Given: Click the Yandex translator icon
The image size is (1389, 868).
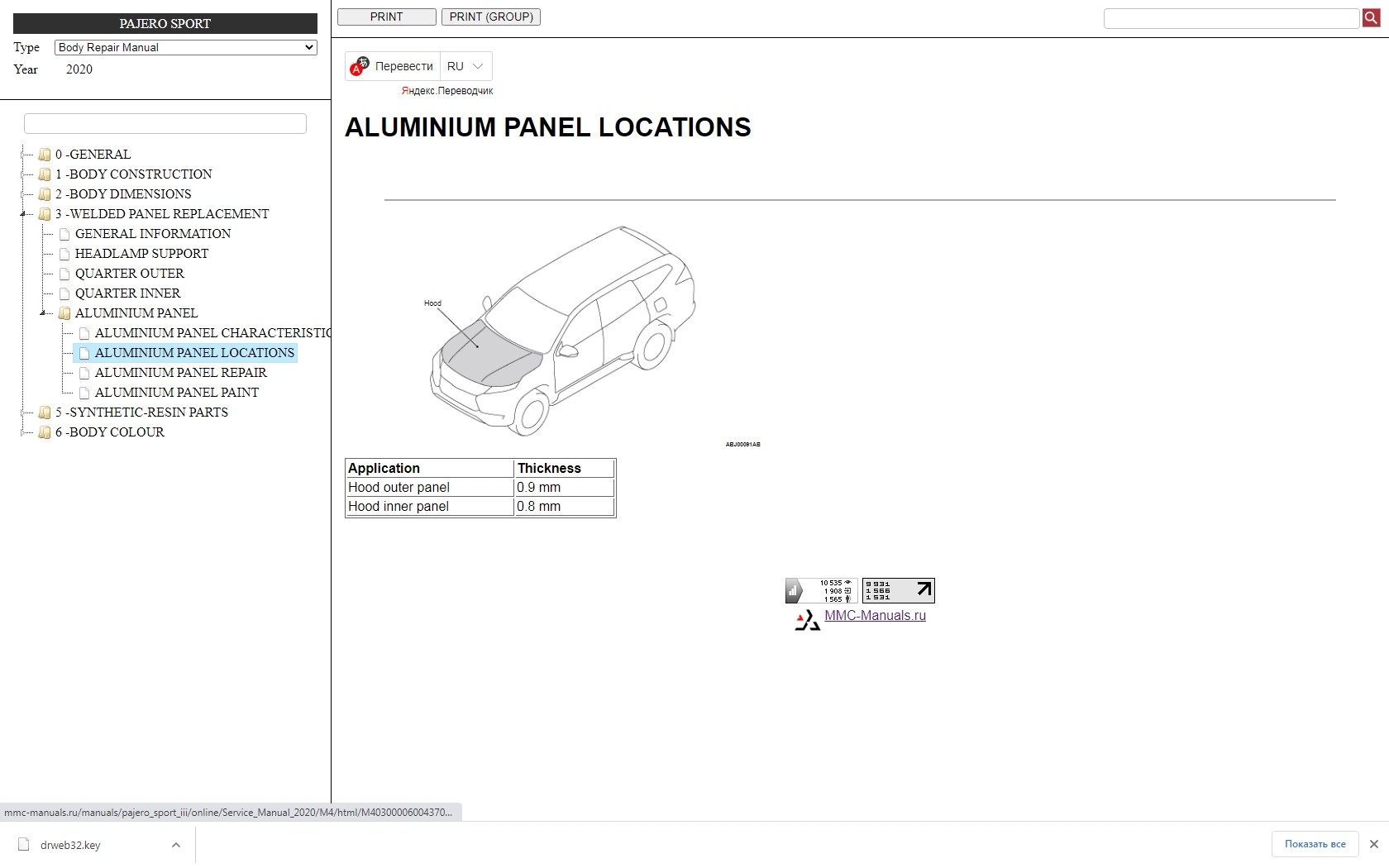Looking at the screenshot, I should click(x=360, y=66).
